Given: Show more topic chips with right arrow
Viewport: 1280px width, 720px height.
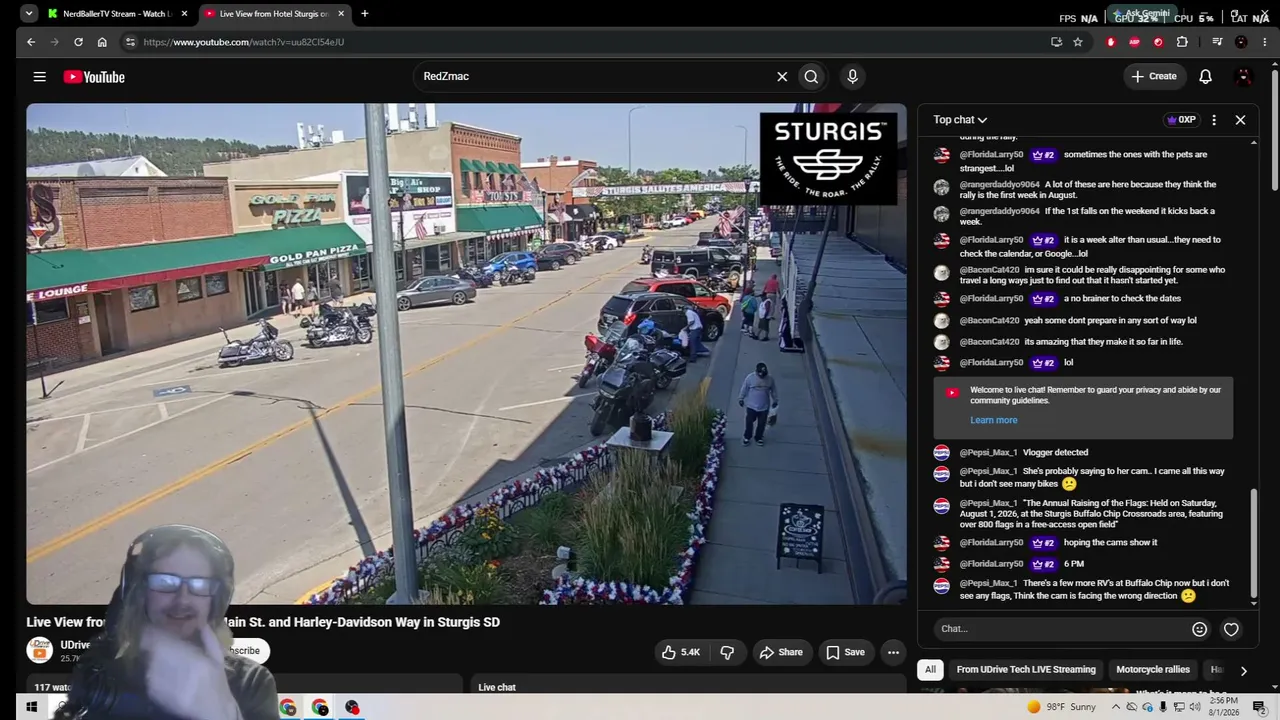Looking at the screenshot, I should 1243,671.
